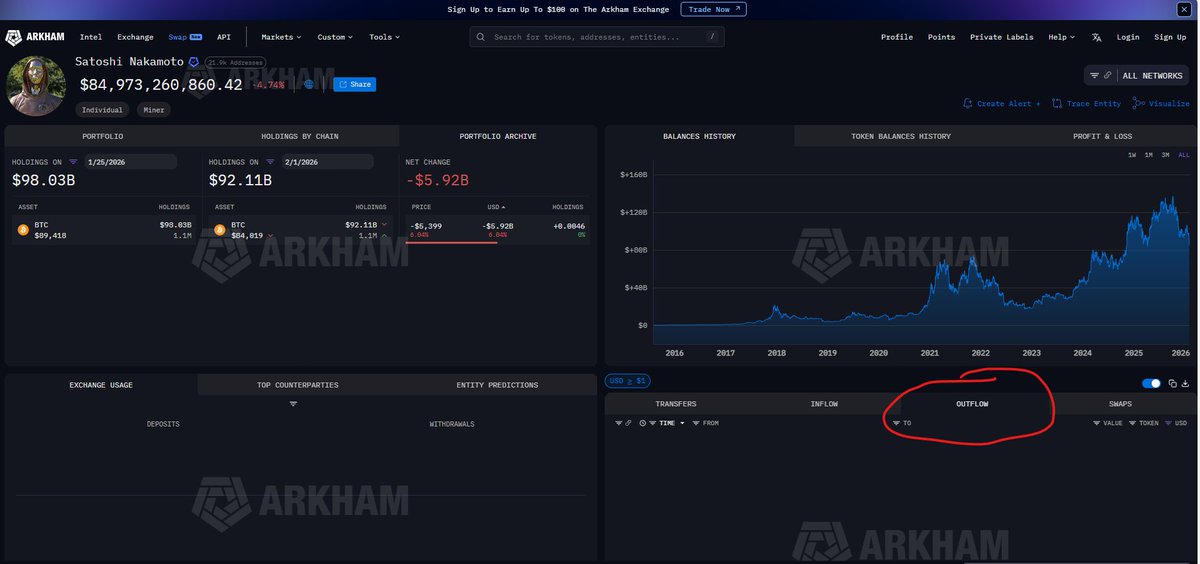This screenshot has height=564, width=1200.
Task: Close the top promo banner
Action: [x=1183, y=9]
